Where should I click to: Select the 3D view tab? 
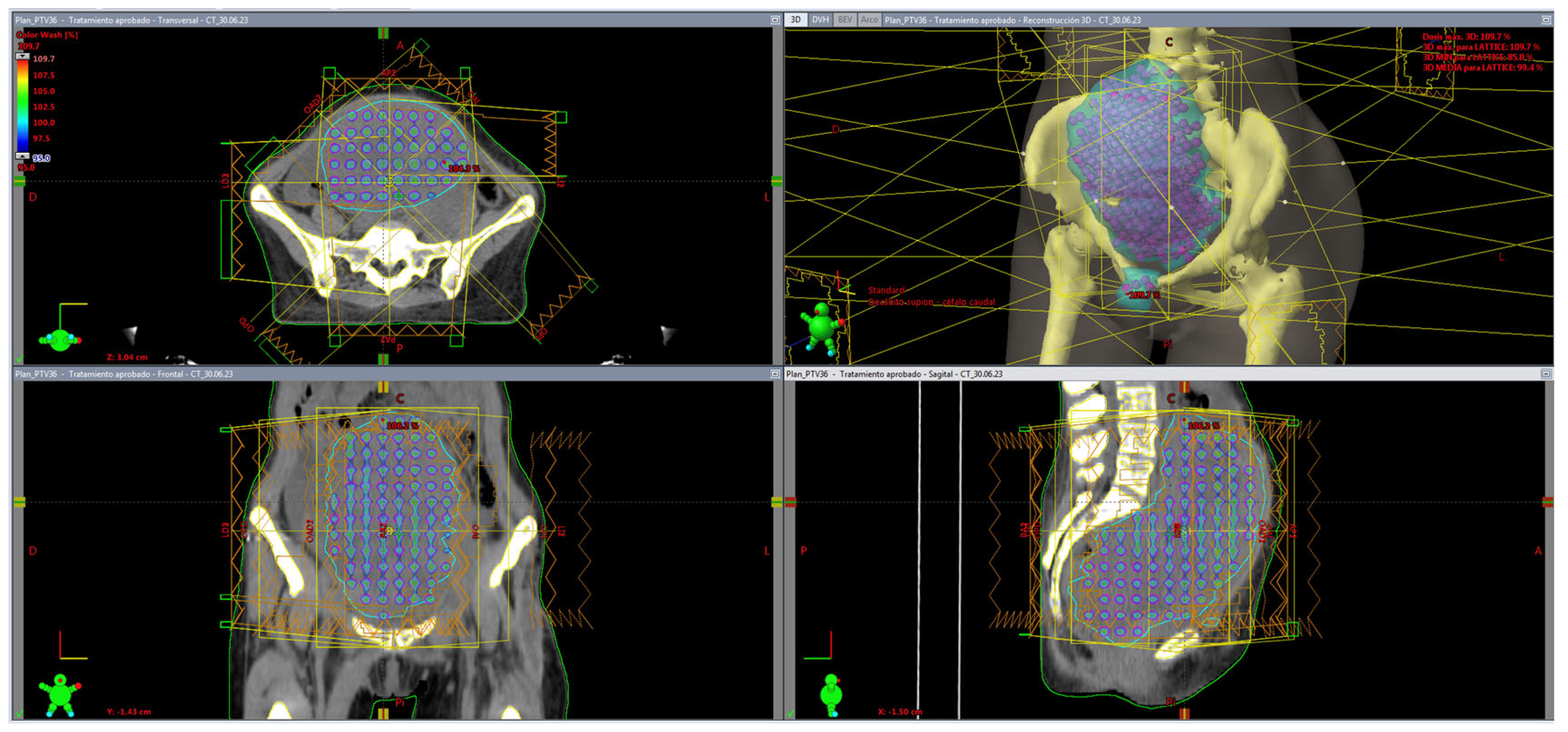(796, 20)
